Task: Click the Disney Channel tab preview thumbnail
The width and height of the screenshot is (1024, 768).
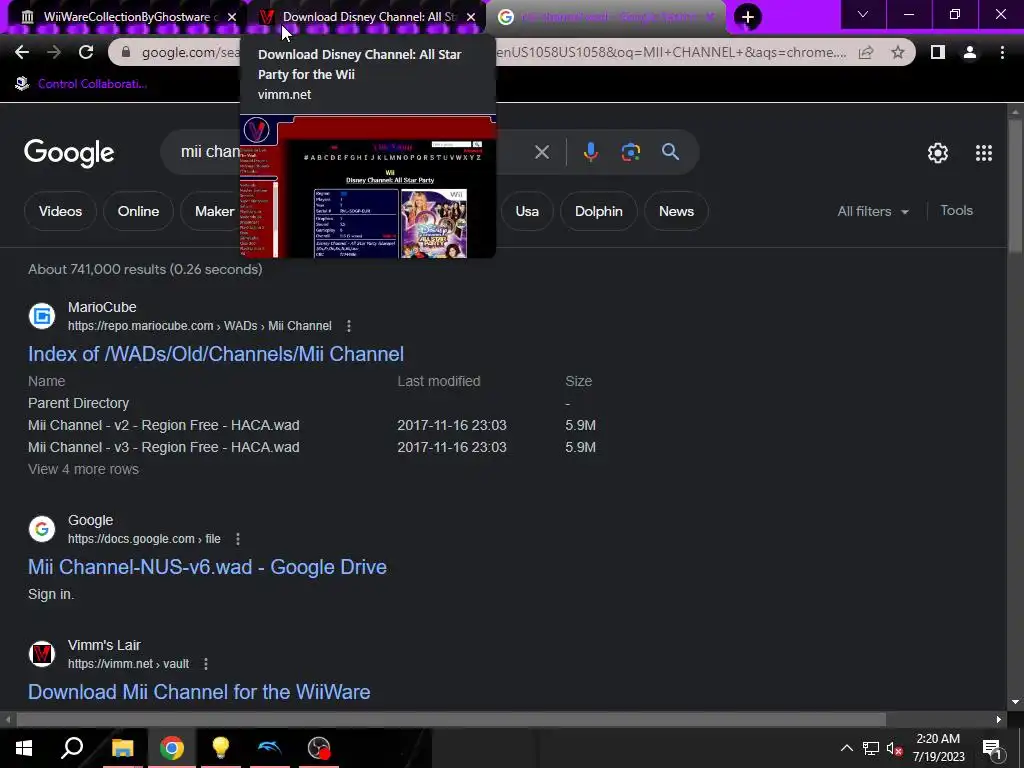Action: tap(368, 186)
